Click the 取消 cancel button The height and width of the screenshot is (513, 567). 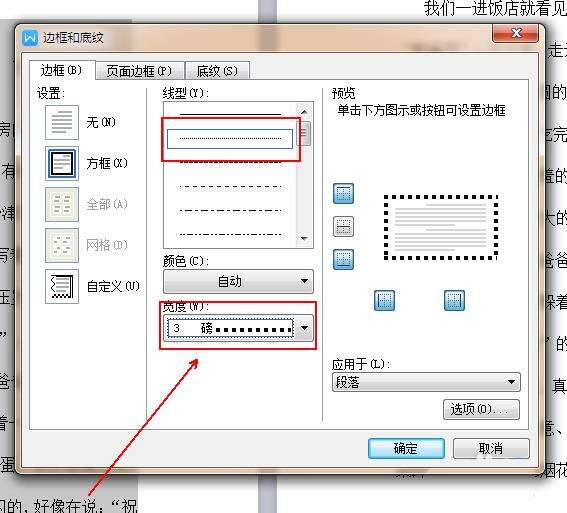click(x=491, y=449)
